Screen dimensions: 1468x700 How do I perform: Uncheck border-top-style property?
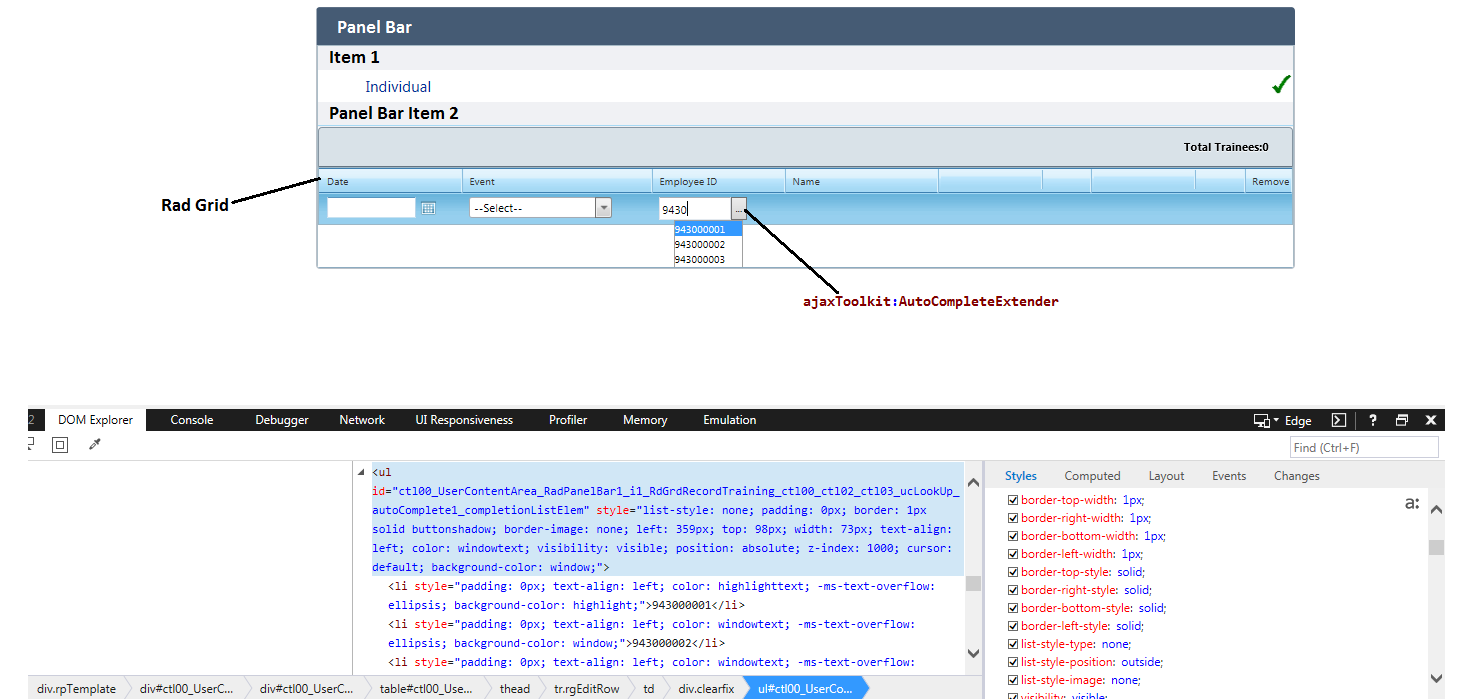click(1013, 572)
